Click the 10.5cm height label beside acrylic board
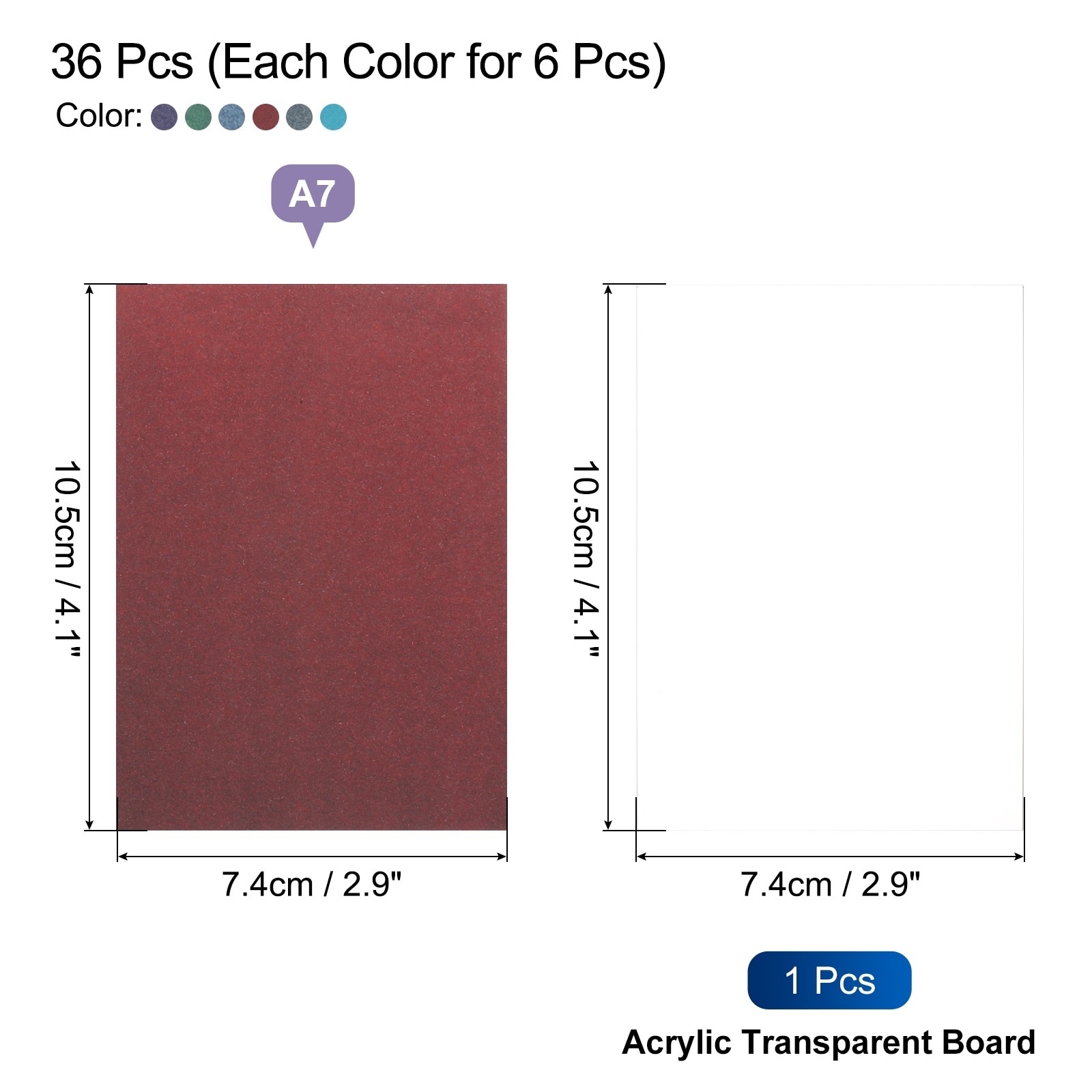The image size is (1092, 1092). (x=586, y=558)
